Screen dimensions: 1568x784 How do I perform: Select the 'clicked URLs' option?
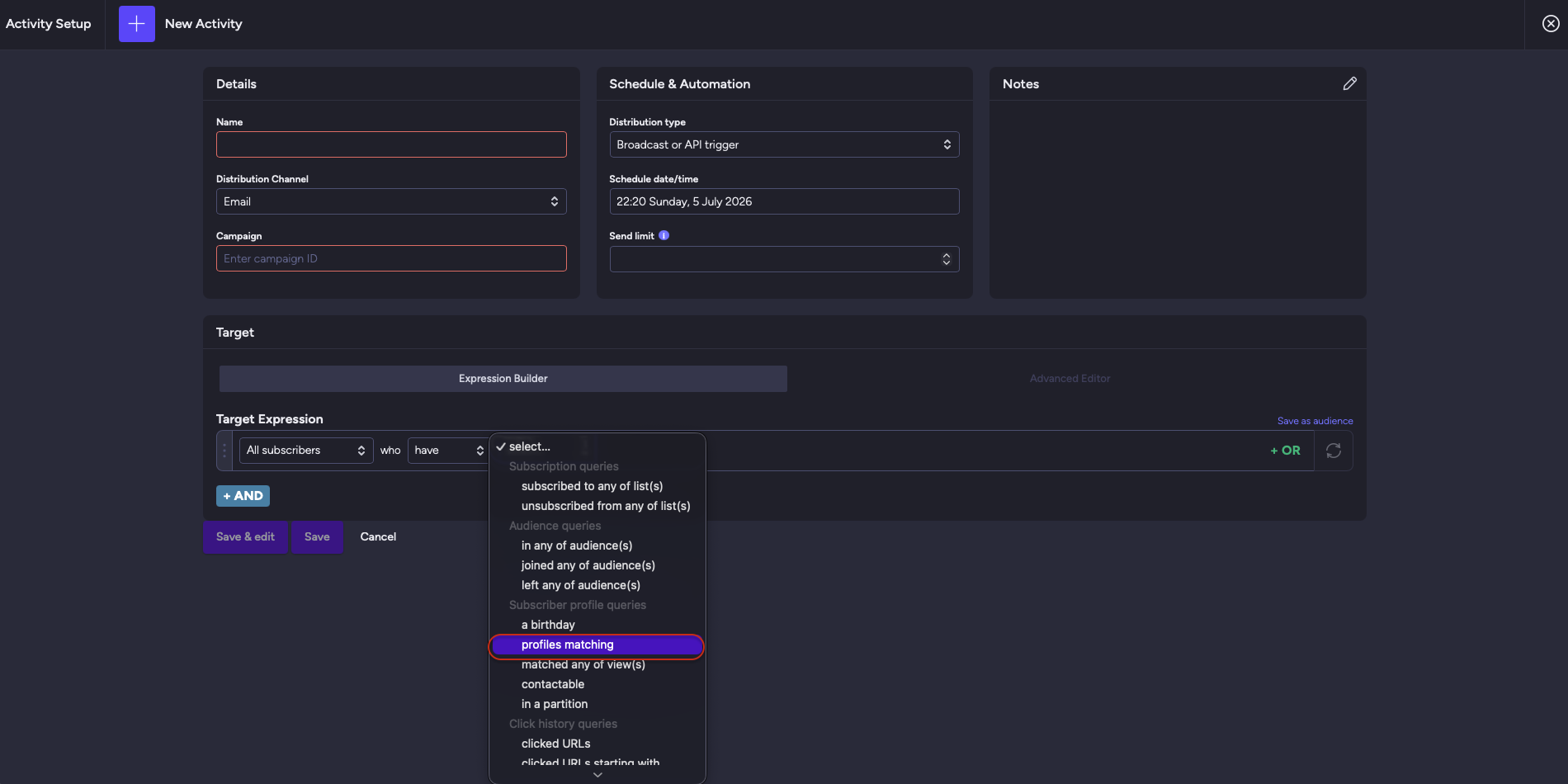pos(597,744)
